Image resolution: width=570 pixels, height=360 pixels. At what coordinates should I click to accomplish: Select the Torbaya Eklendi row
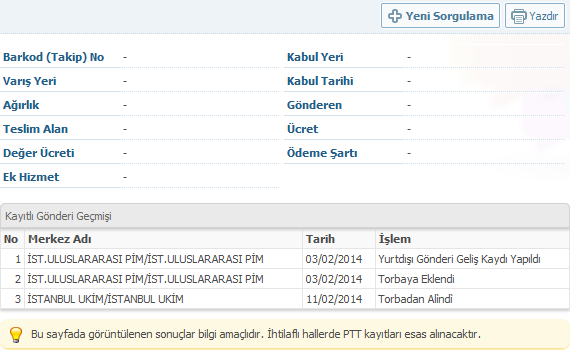point(285,279)
